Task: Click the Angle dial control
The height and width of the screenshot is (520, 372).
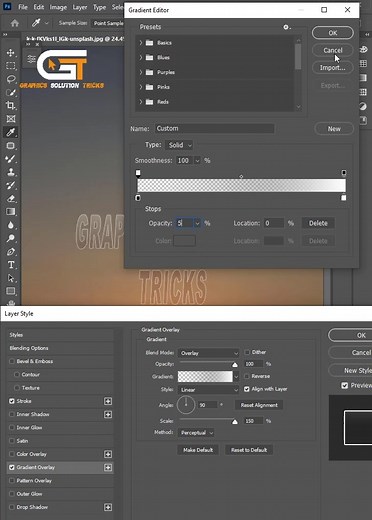Action: pyautogui.click(x=186, y=405)
